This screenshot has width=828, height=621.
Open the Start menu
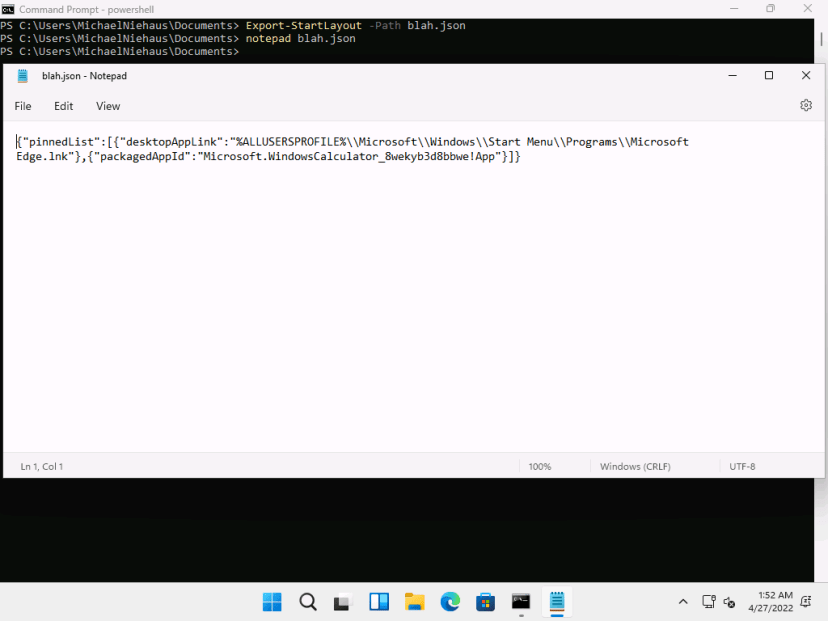(x=271, y=602)
